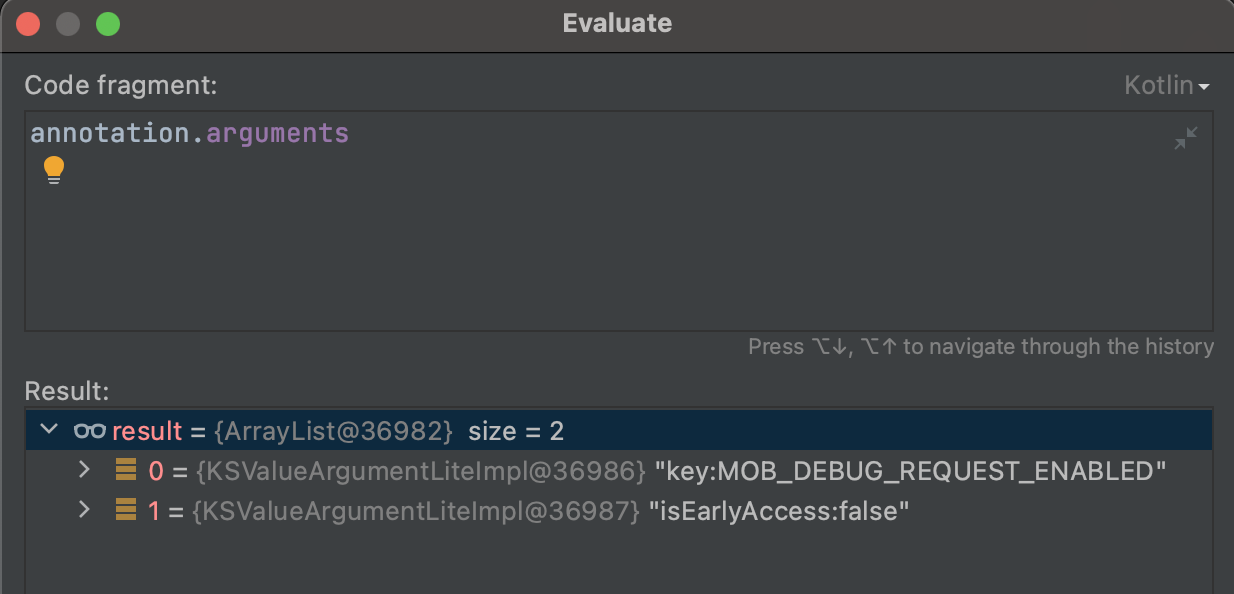Click the field icon of element 1
1234x594 pixels.
tap(126, 511)
